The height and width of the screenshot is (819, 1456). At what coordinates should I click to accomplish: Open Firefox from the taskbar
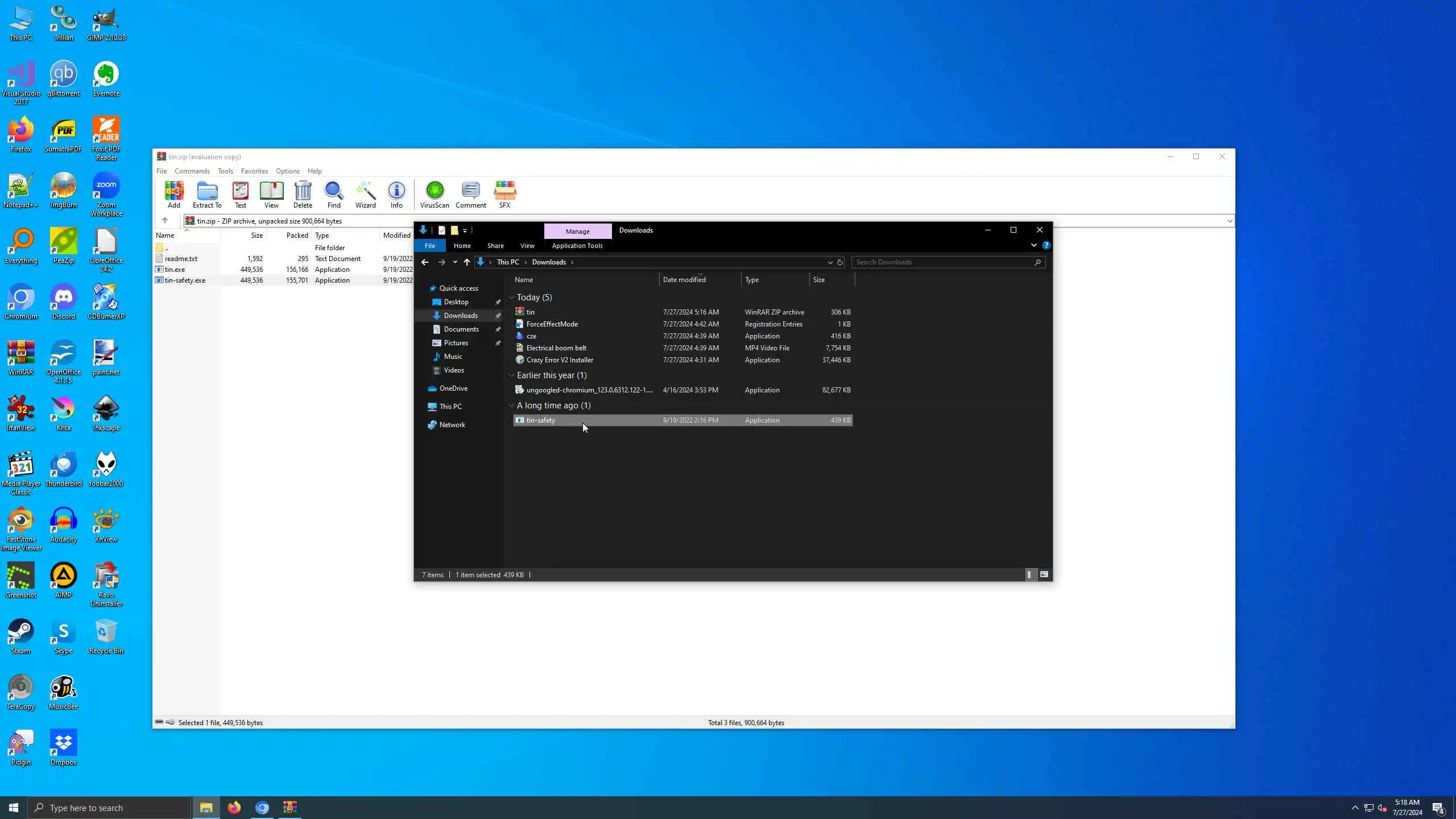pos(234,808)
